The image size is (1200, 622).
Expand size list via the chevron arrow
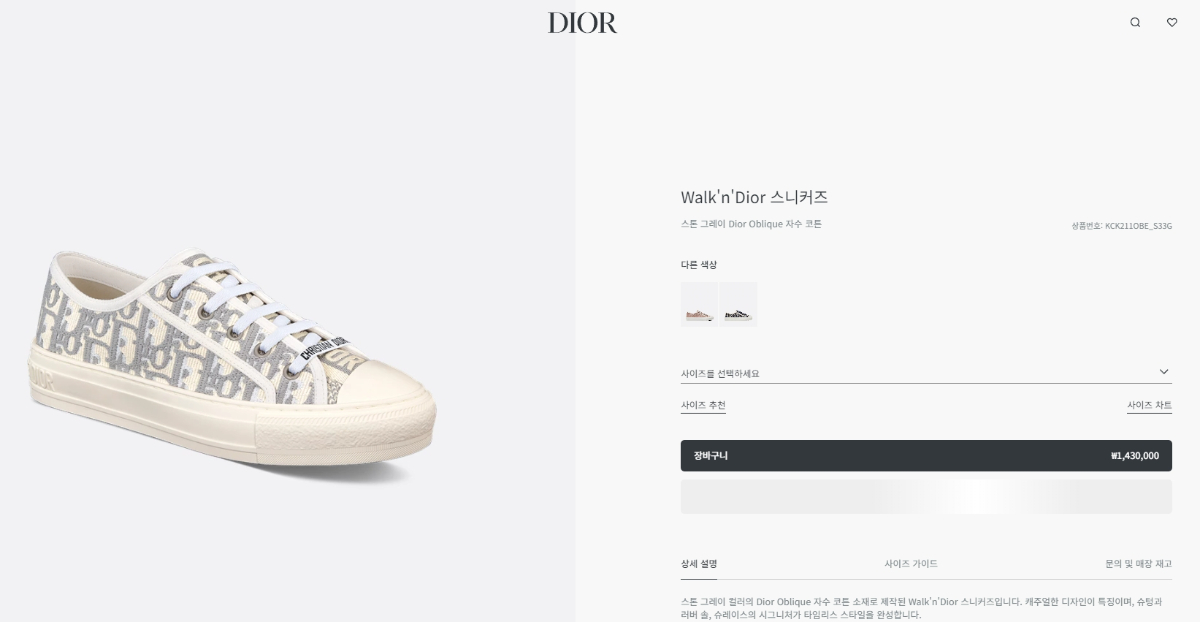[1164, 372]
